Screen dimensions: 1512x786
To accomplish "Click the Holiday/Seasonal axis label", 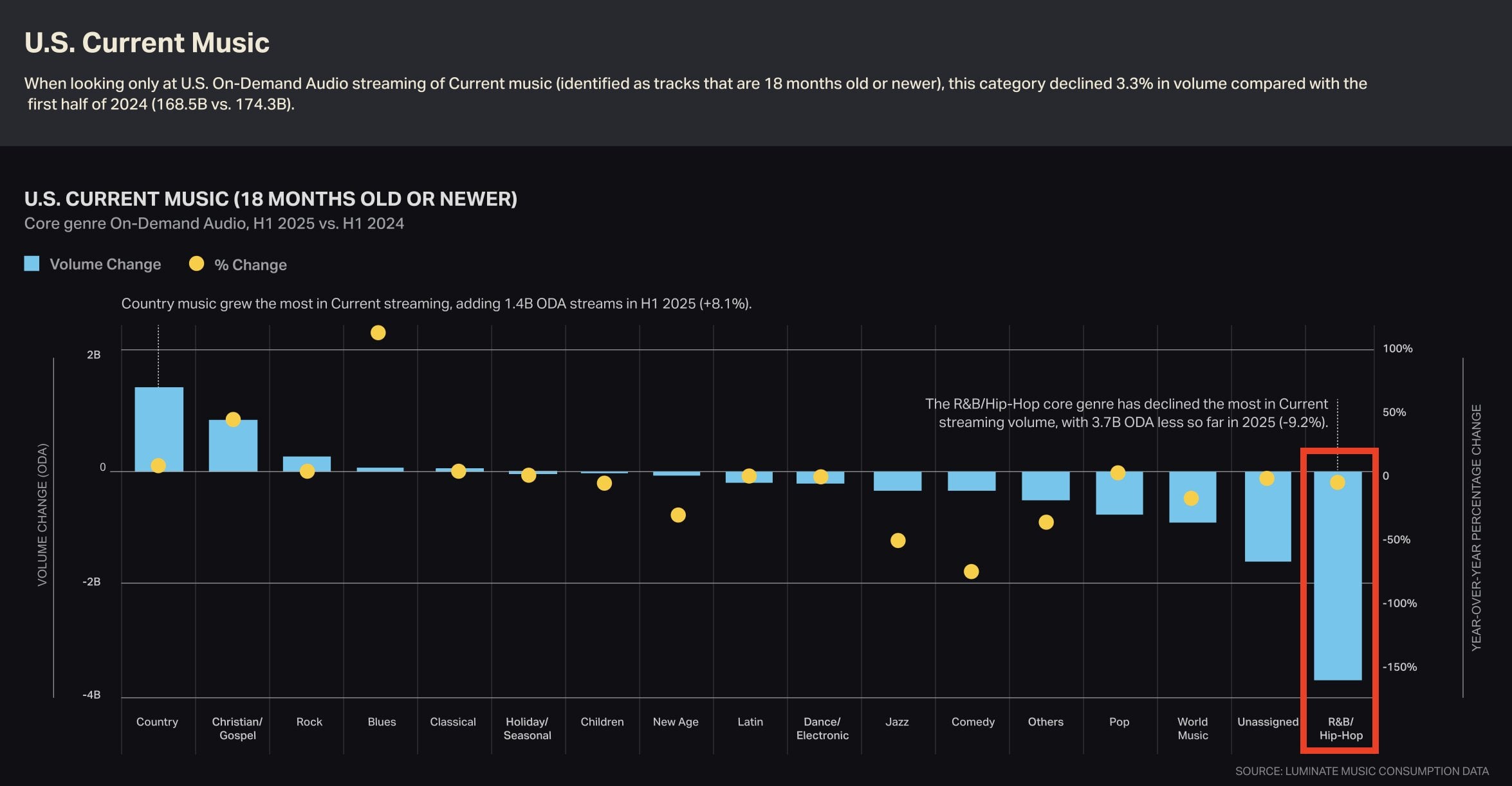I will tap(527, 728).
